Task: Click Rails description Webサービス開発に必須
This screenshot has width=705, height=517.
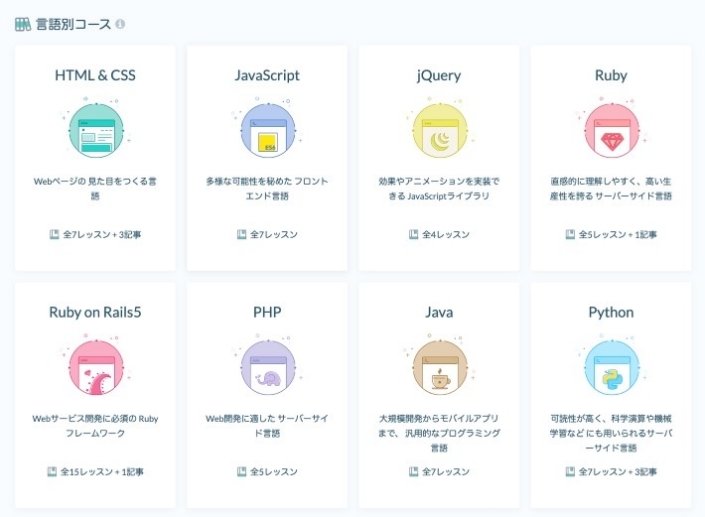Action: [x=95, y=426]
